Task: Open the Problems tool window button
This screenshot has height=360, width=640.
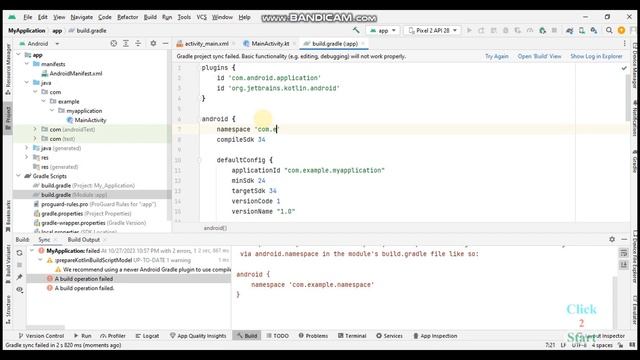Action: pyautogui.click(x=313, y=336)
